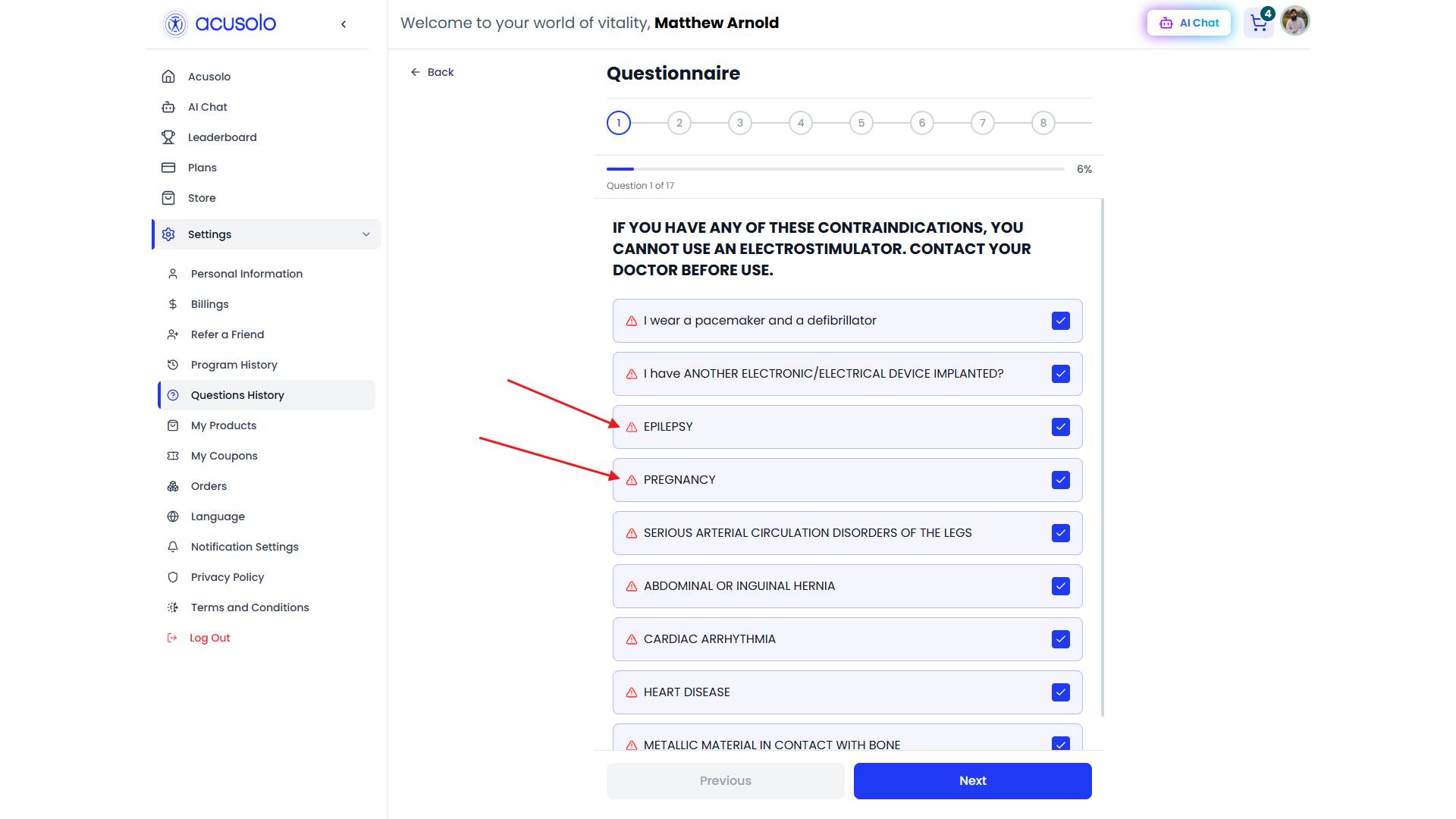Viewport: 1456px width, 819px height.
Task: Toggle the CARDIAC ARRHYTHMIA checkbox
Action: (1061, 639)
